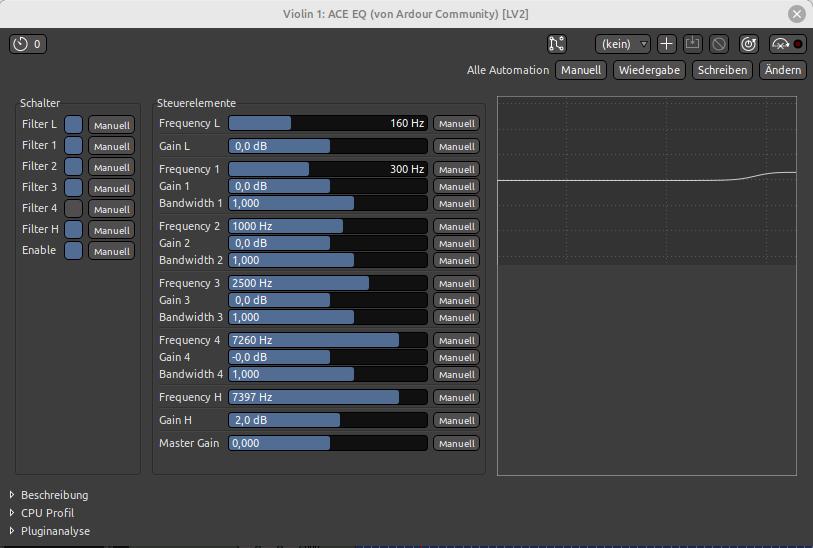The image size is (813, 548).
Task: Expand the Pluginanalyse section
Action: pos(13,531)
